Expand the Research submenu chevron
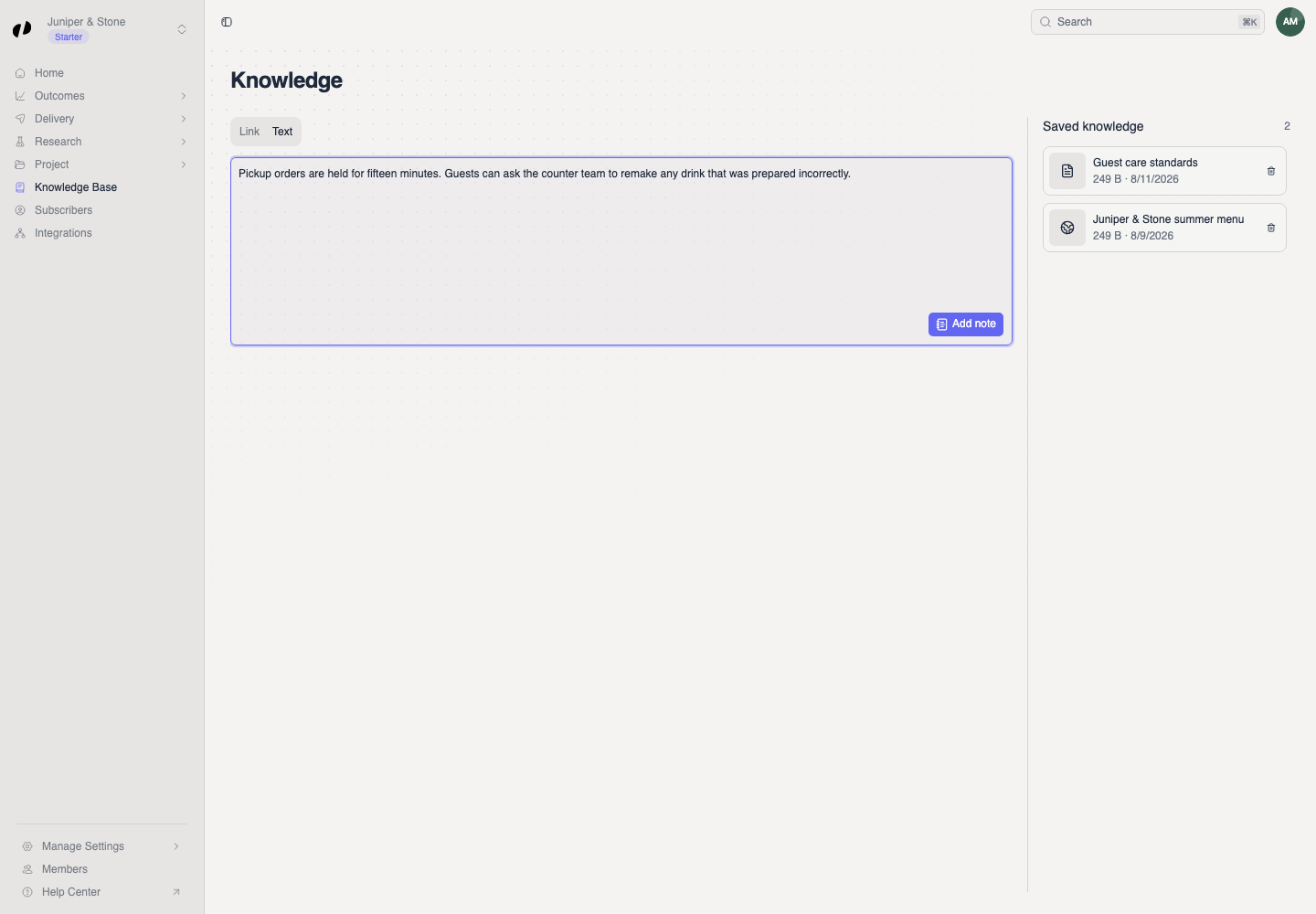This screenshot has height=914, width=1316. click(184, 142)
